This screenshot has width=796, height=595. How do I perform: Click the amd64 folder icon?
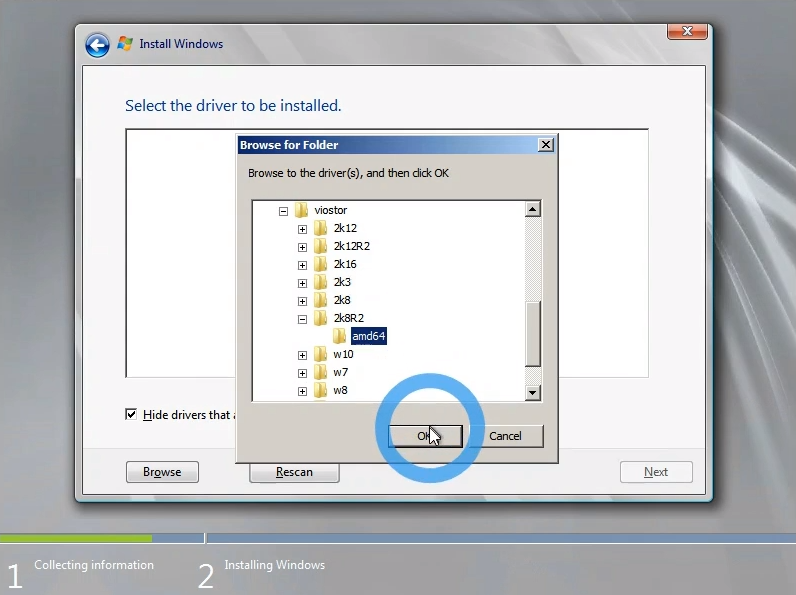pos(340,336)
